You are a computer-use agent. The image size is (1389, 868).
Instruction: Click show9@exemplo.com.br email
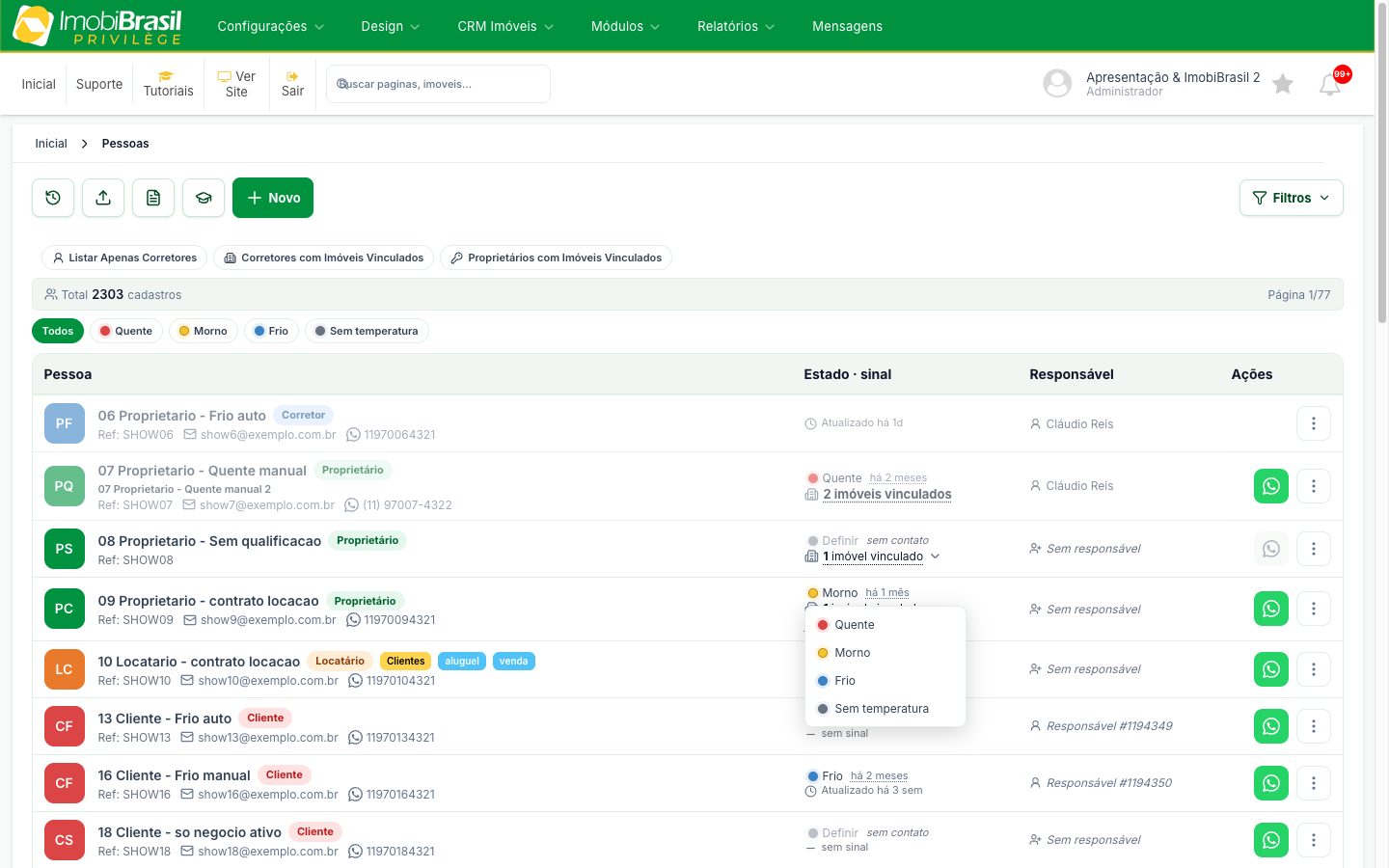(268, 620)
